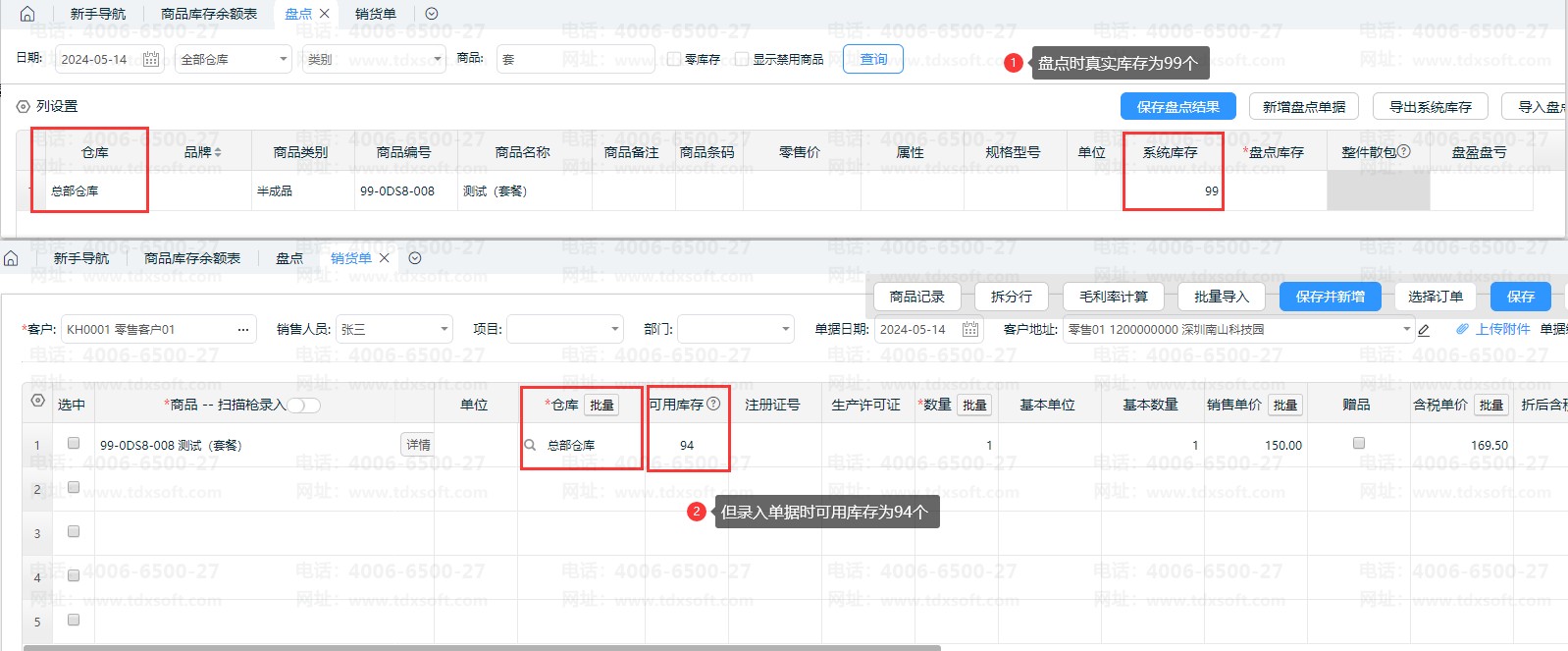Screen dimensions: 1568x651
Task: Click the 保存盘点结果 button
Action: [x=1177, y=106]
